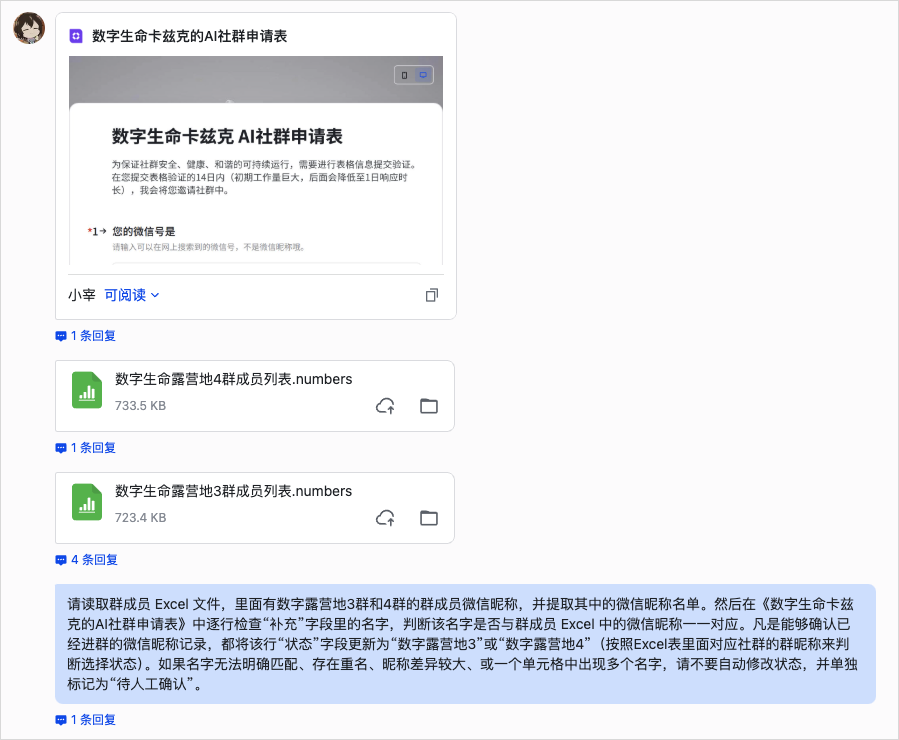Switch form preview to mobile view
Image resolution: width=899 pixels, height=740 pixels.
(404, 75)
